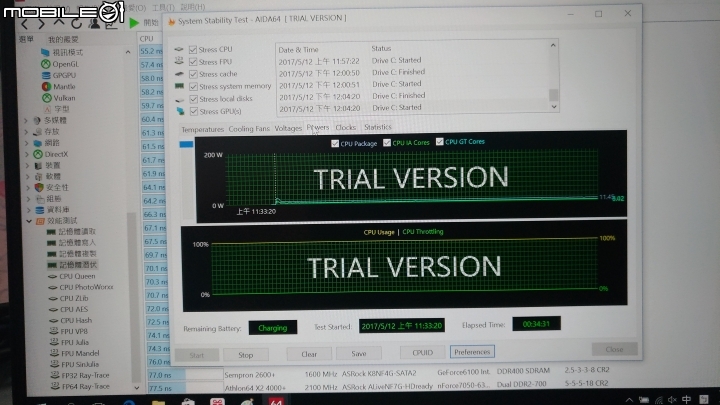720x405 pixels.
Task: Toggle the Stress cache checkbox
Action: pyautogui.click(x=193, y=74)
